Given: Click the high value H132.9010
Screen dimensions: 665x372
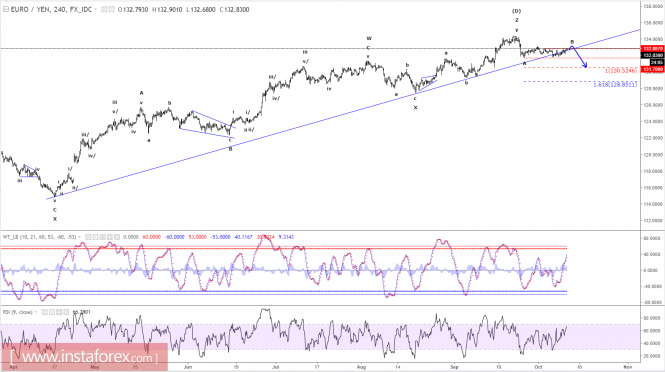Looking at the screenshot, I should coord(167,9).
